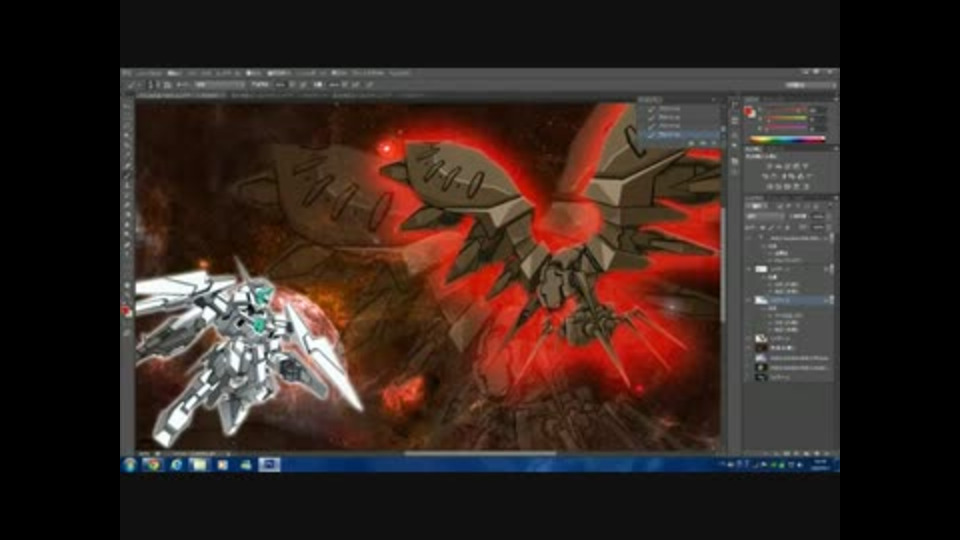Screen dimensions: 960x540
Task: Switch to Photoshop via its taskbar button
Action: click(x=269, y=465)
